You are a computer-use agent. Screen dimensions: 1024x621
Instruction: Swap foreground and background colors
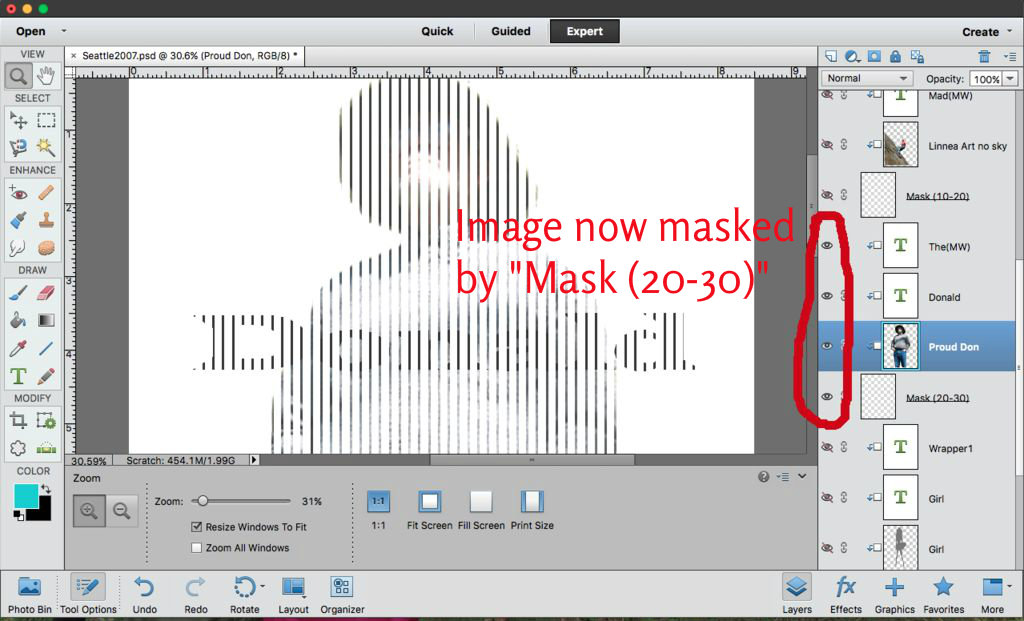pos(45,488)
